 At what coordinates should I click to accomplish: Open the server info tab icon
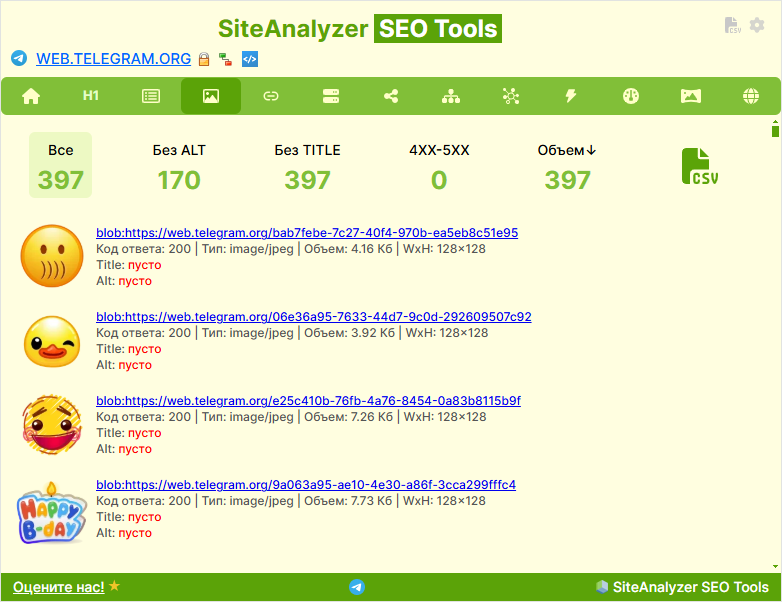coord(331,96)
